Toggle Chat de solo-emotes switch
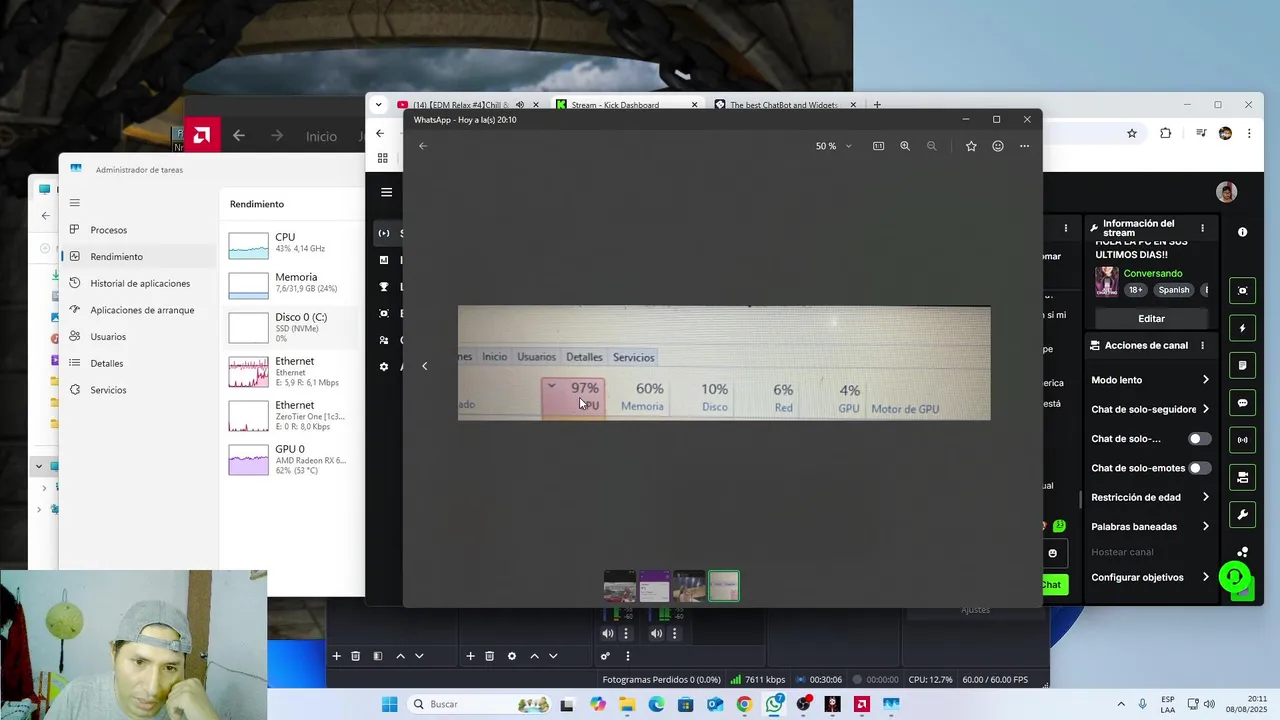 coord(1199,468)
